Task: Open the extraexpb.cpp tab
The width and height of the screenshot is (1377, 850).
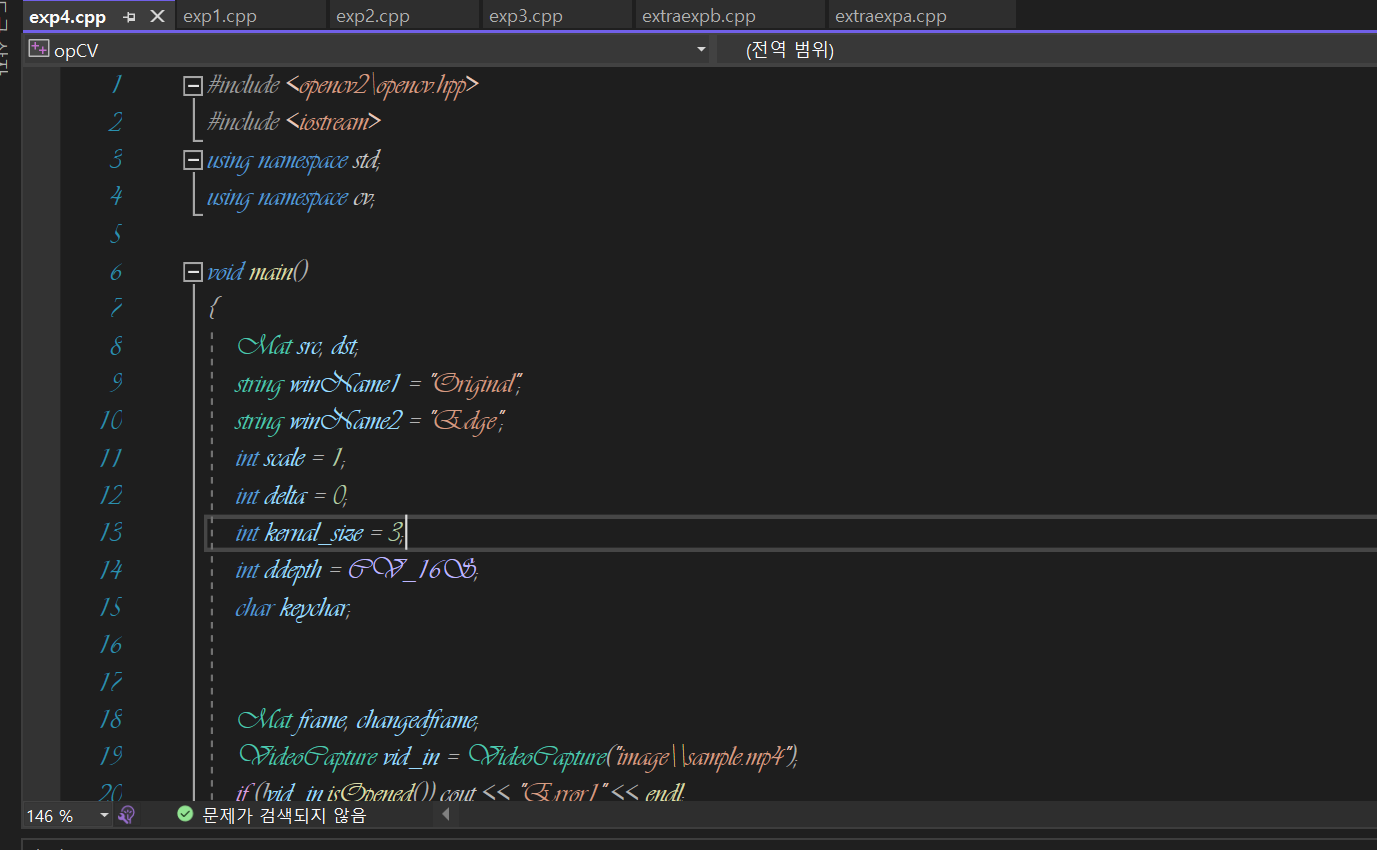Action: [x=698, y=17]
